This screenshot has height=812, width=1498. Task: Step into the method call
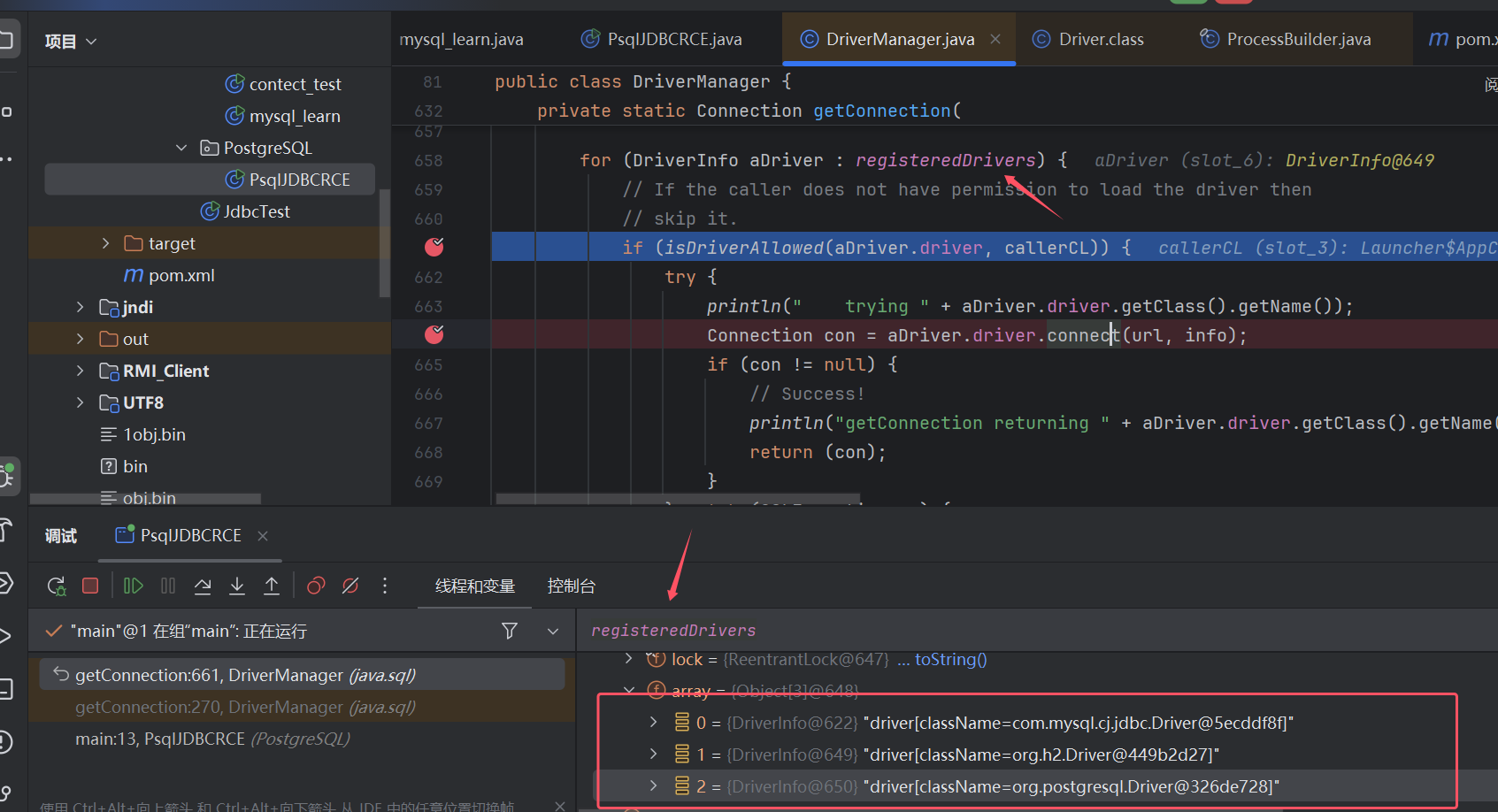[x=237, y=586]
